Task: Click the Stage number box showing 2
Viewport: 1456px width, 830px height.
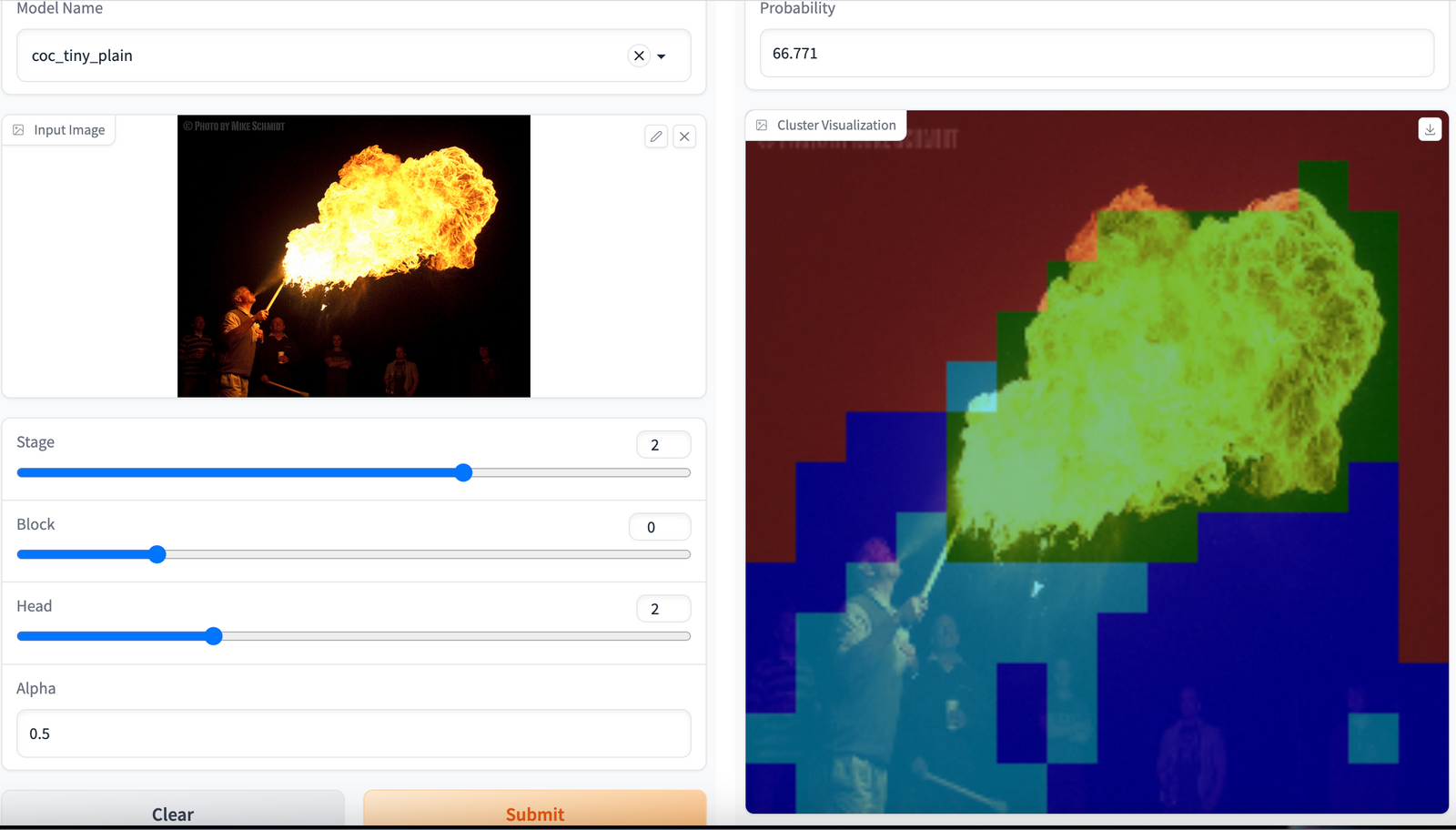Action: [x=663, y=444]
